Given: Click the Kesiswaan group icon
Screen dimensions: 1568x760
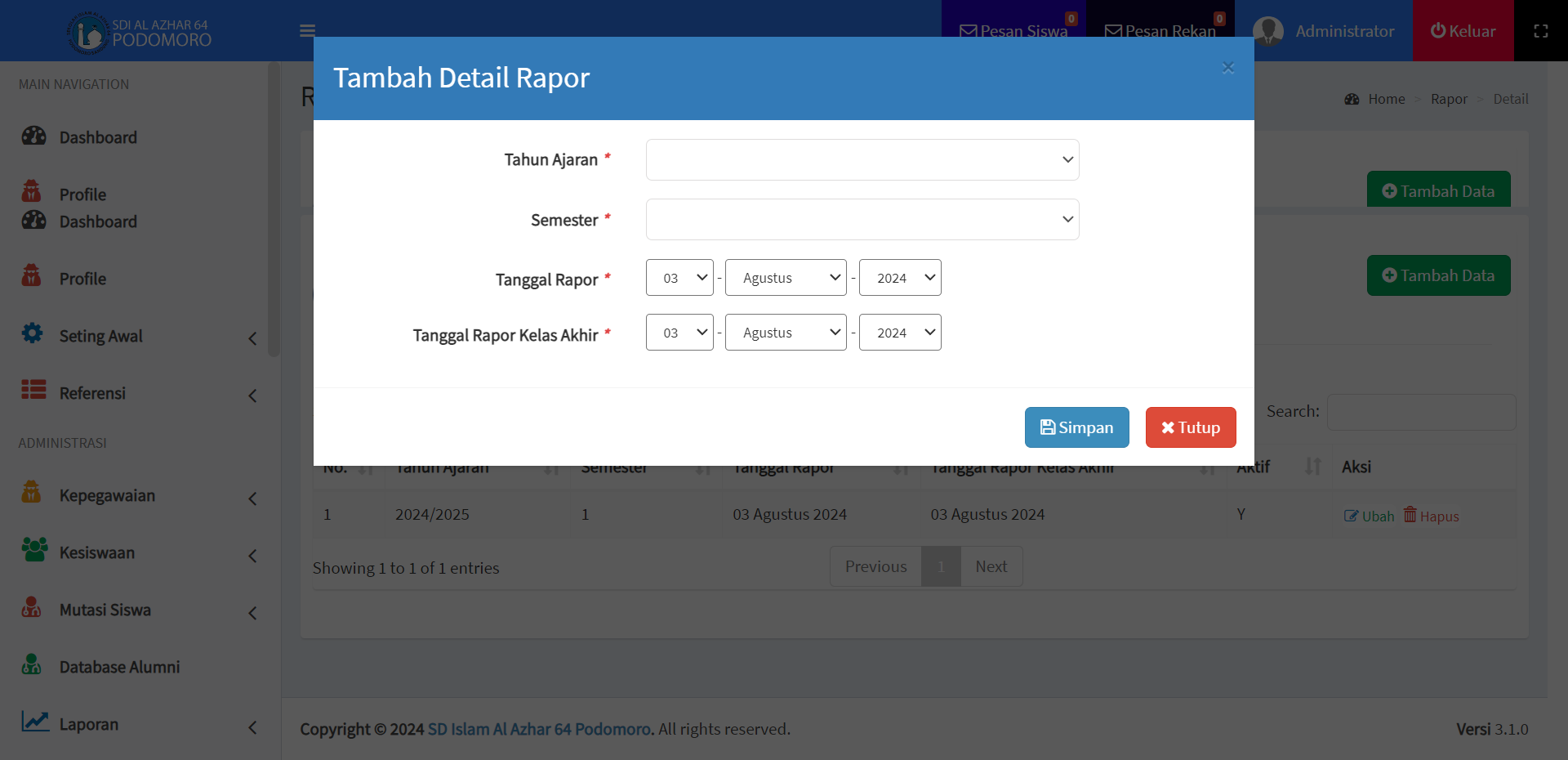Looking at the screenshot, I should click(x=34, y=550).
